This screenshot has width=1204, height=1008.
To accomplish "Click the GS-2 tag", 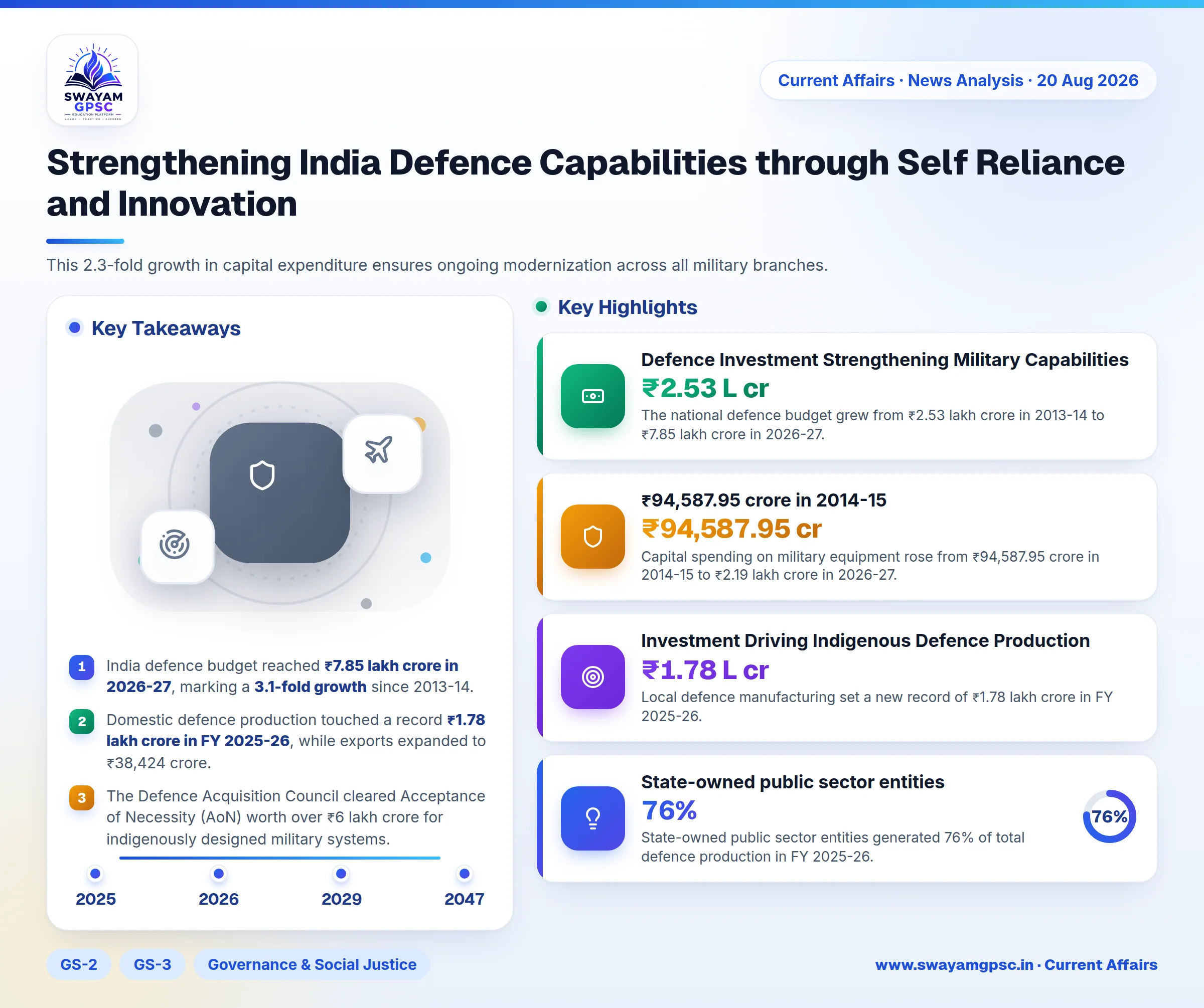I will pos(79,964).
